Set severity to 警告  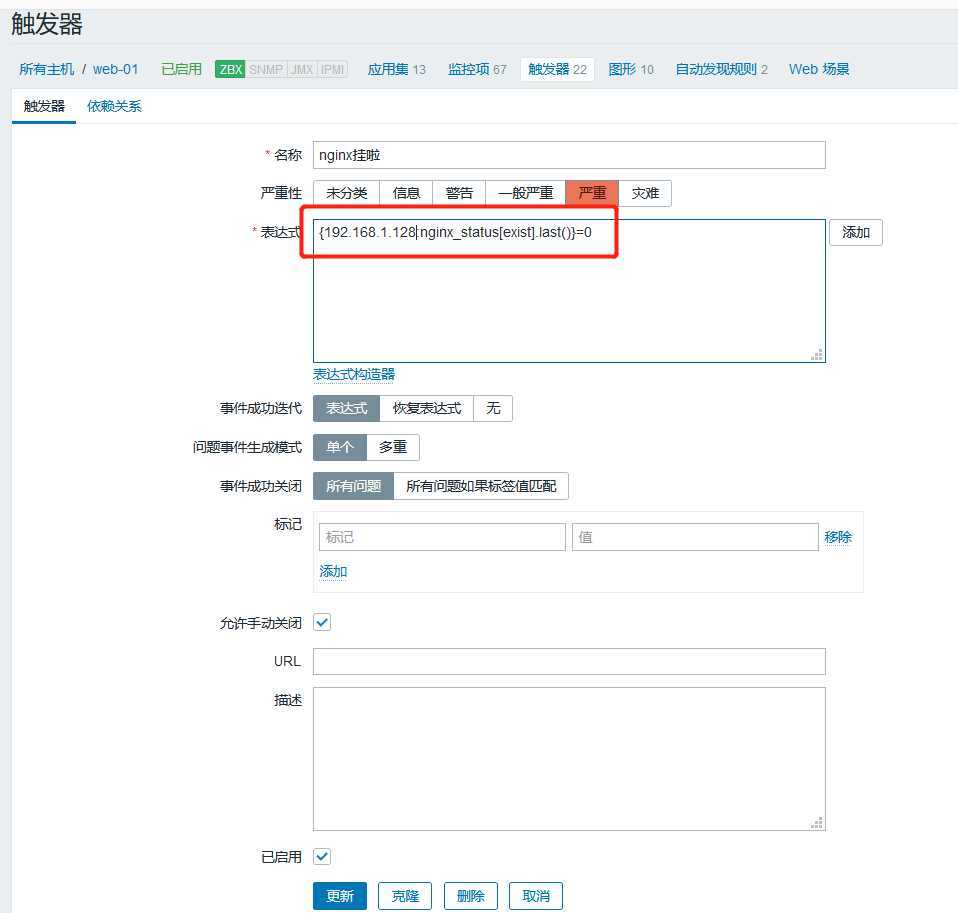click(x=459, y=193)
